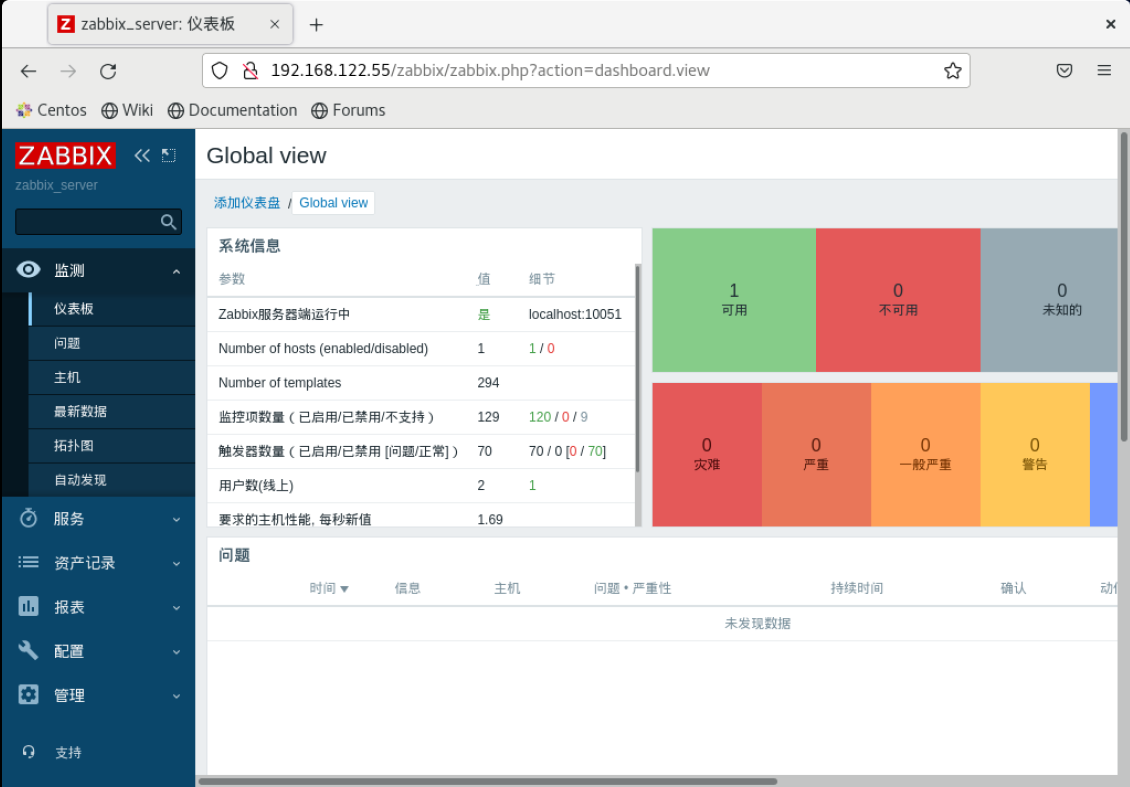Click the 确认 column header
This screenshot has height=787, width=1130.
pos(1013,588)
